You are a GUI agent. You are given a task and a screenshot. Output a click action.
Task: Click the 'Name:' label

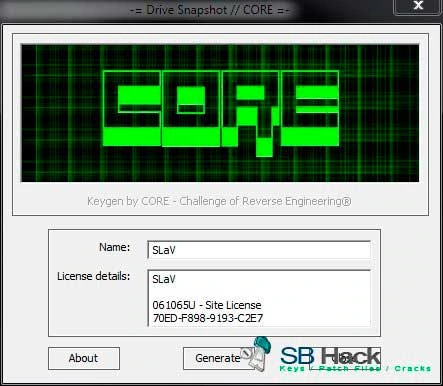(x=115, y=247)
